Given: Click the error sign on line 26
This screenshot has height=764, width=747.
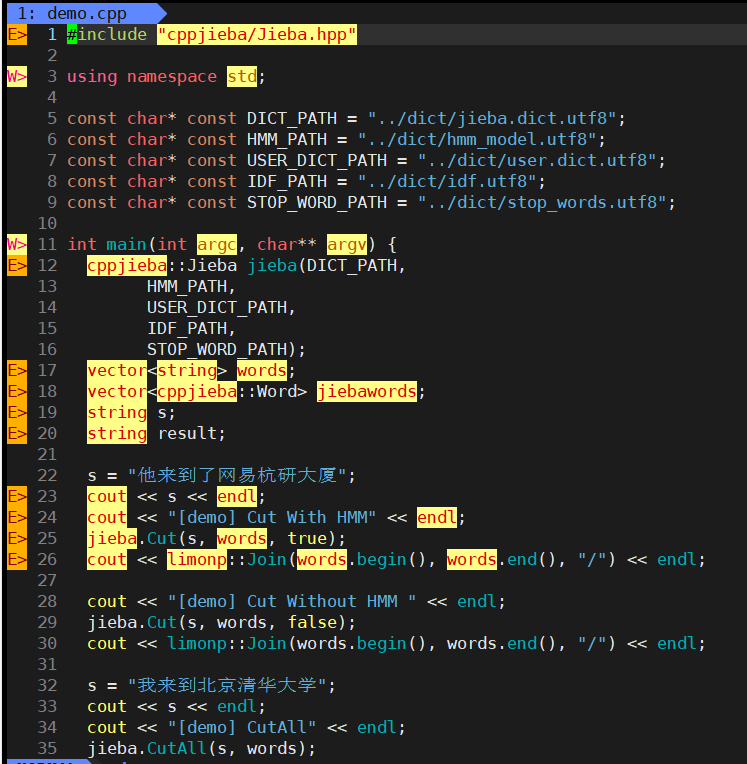Looking at the screenshot, I should pyautogui.click(x=17, y=559).
